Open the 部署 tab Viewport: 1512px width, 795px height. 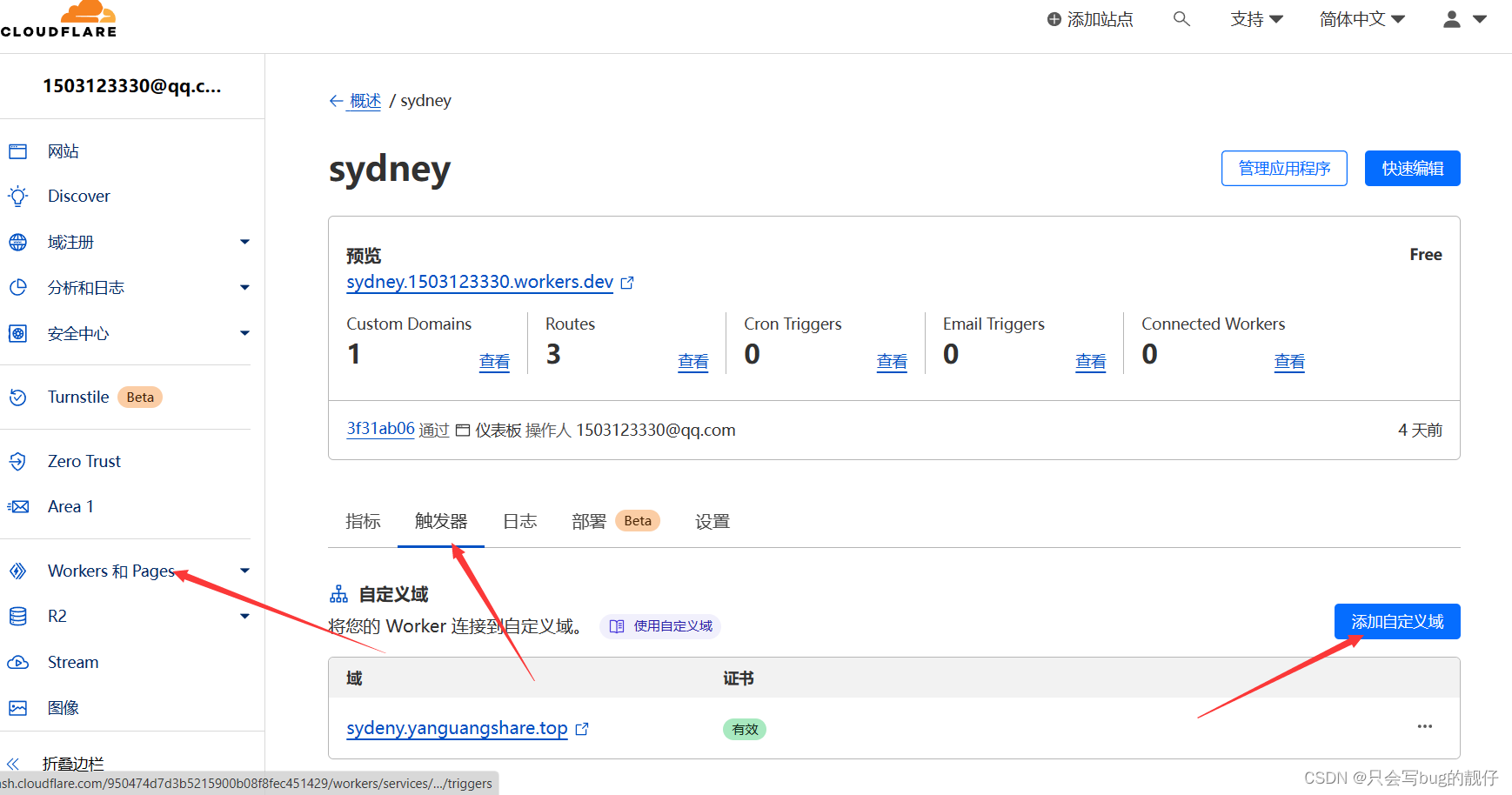(589, 521)
